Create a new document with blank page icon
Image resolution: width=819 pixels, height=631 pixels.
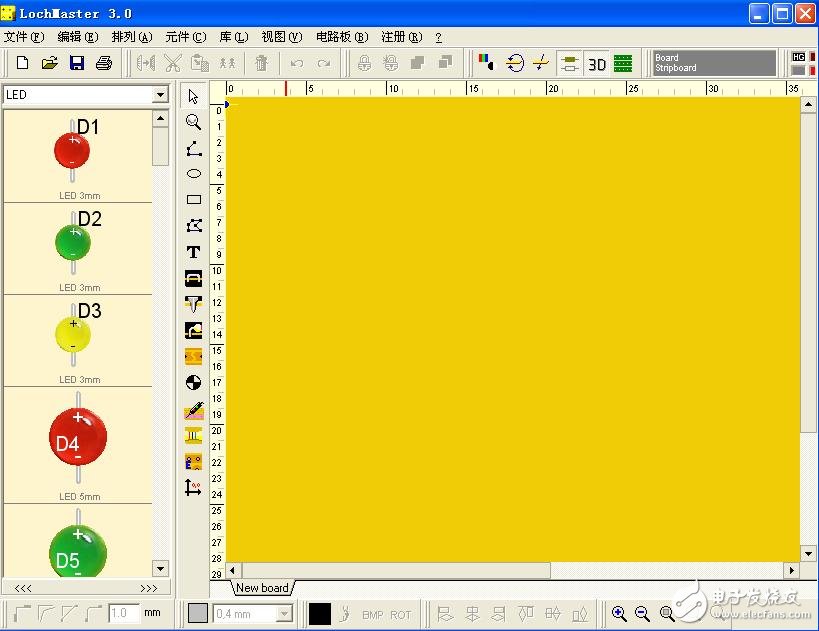[x=23, y=63]
